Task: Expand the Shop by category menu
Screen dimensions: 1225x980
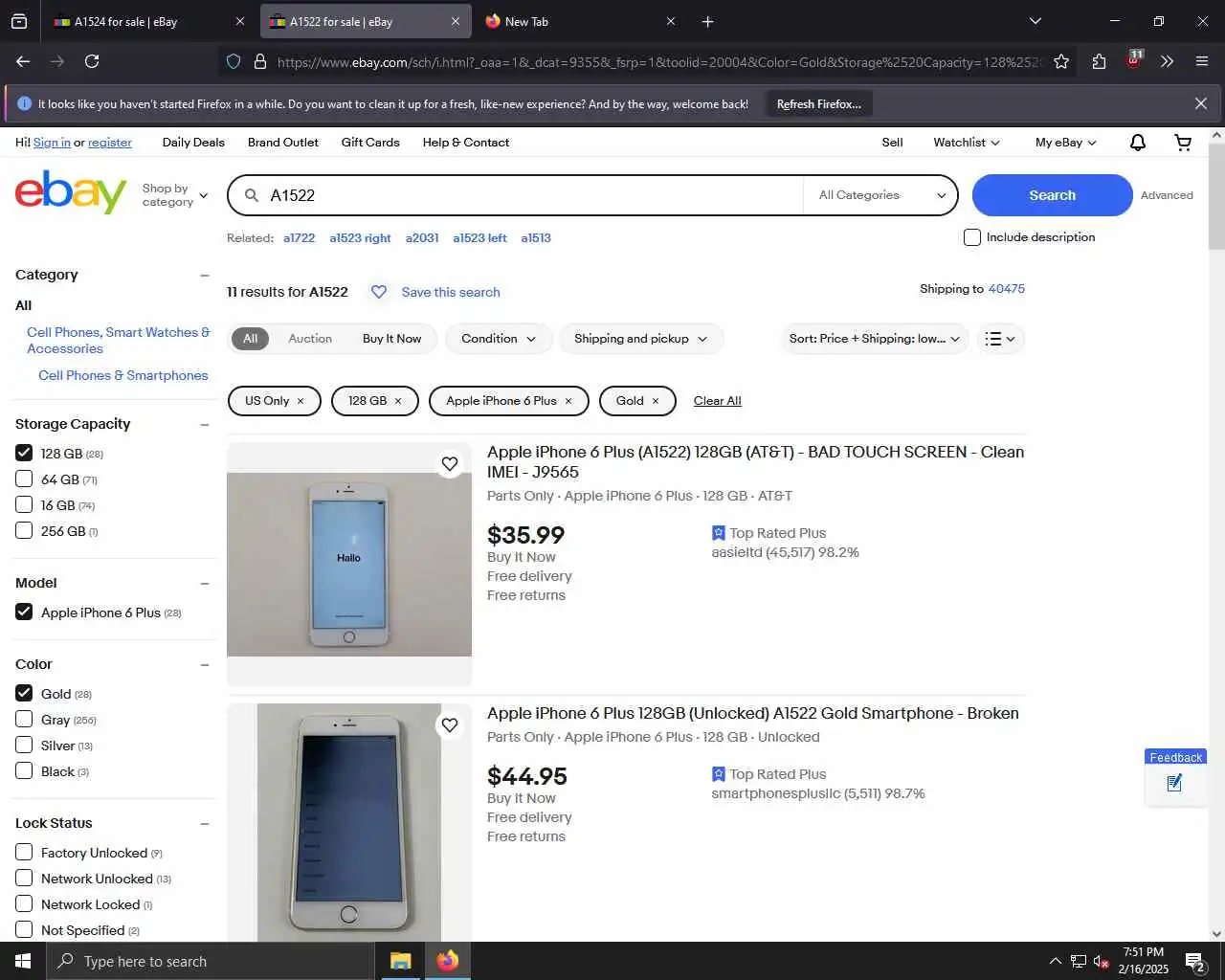Action: pos(175,195)
